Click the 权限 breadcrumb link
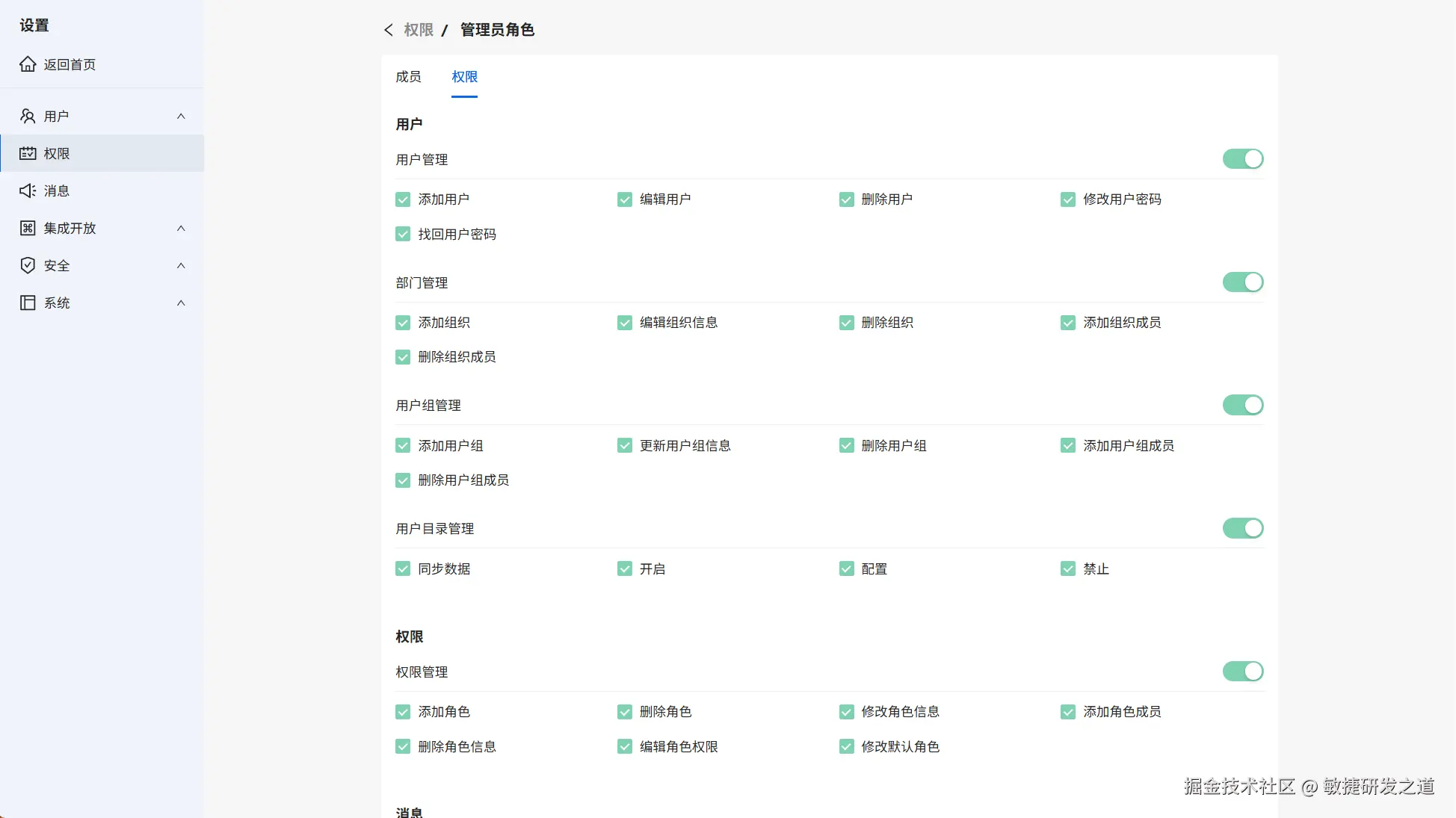The width and height of the screenshot is (1456, 818). pos(419,30)
